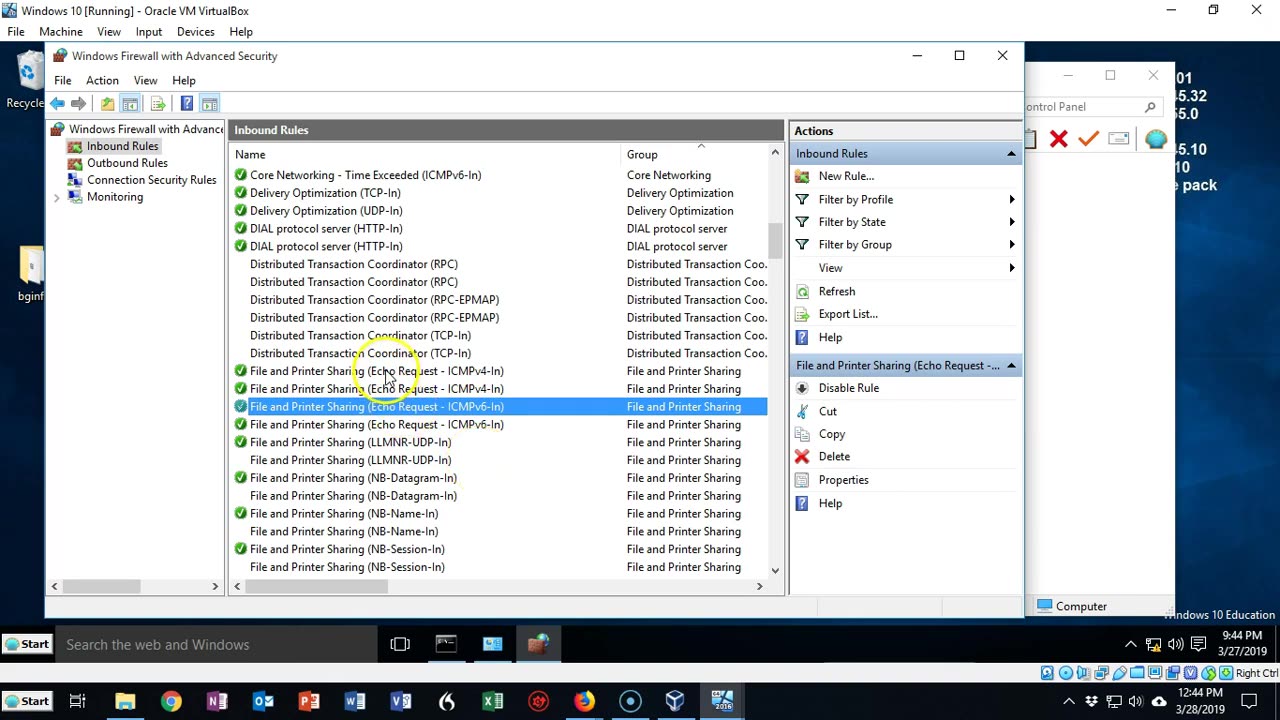Click the blue Help question-mark toolbar icon
The image size is (1280, 720).
pyautogui.click(x=187, y=104)
